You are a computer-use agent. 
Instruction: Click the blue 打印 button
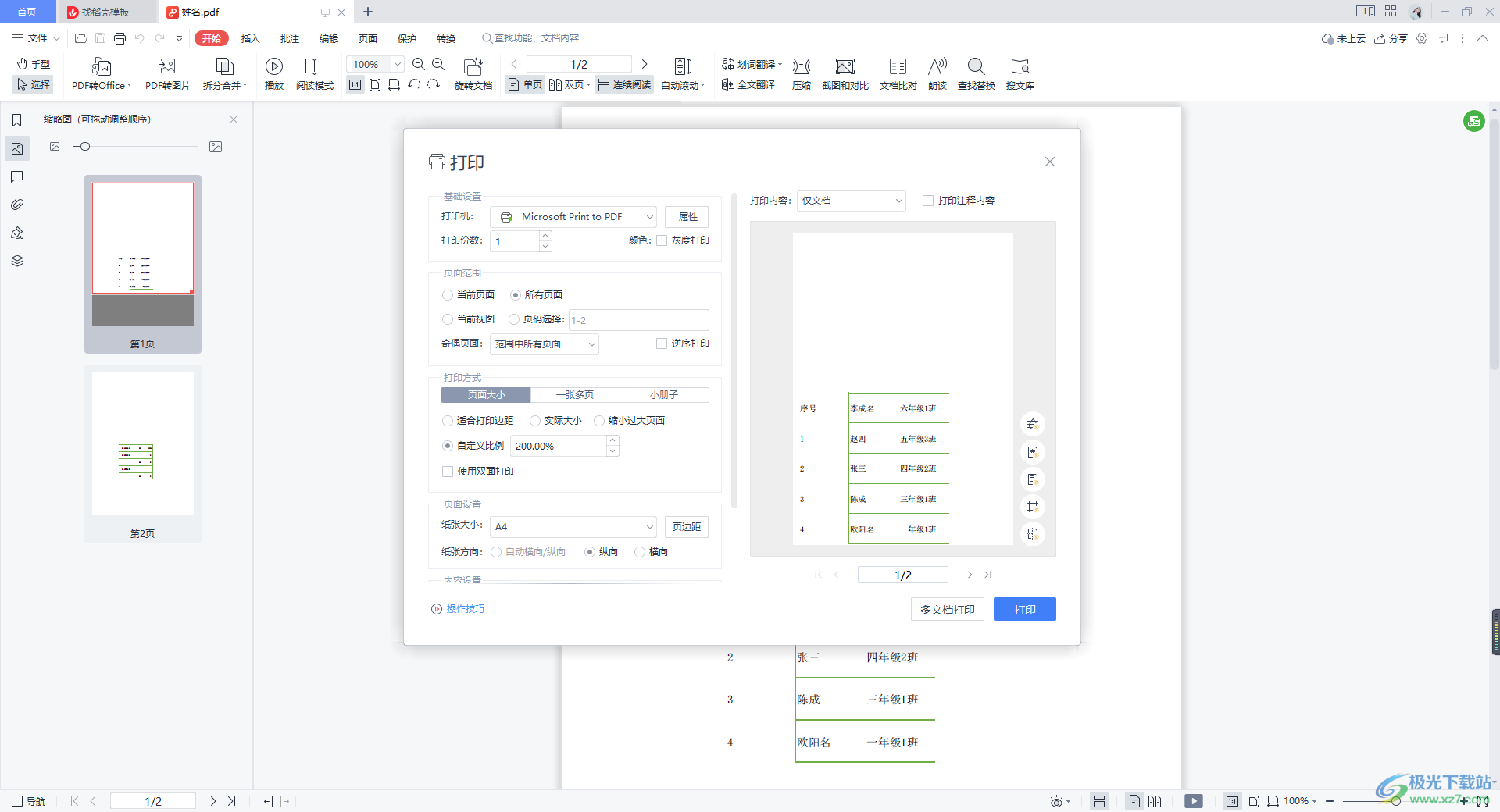point(1024,610)
